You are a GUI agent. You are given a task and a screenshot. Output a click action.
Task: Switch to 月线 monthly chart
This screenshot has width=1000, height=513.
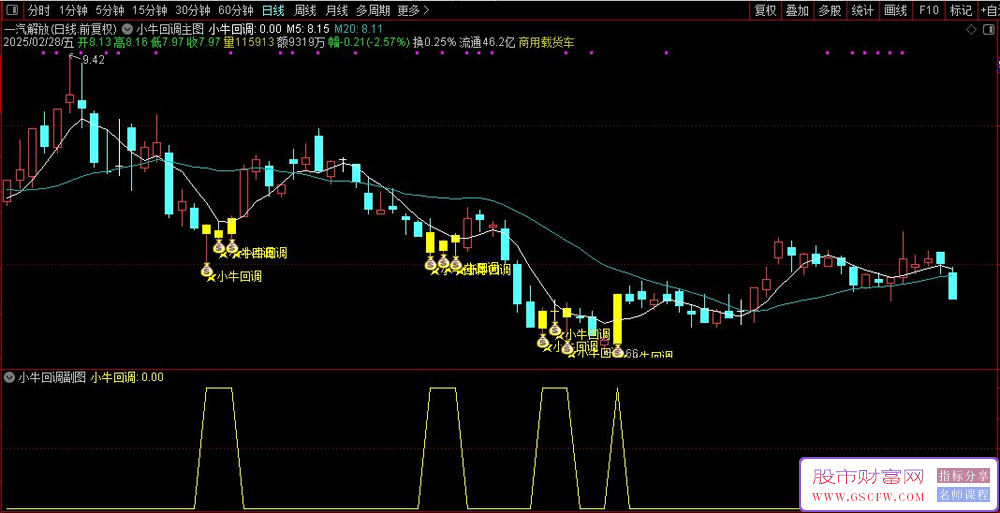(x=336, y=10)
